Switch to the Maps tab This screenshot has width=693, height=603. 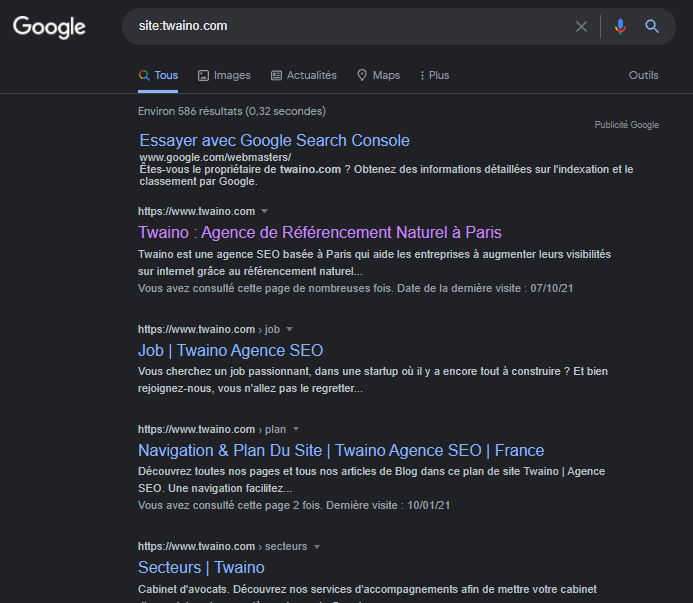coord(378,75)
